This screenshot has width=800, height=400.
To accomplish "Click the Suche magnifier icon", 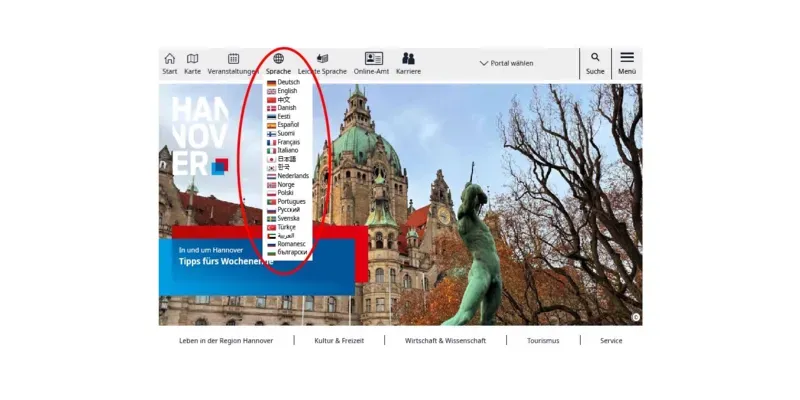I will click(595, 57).
